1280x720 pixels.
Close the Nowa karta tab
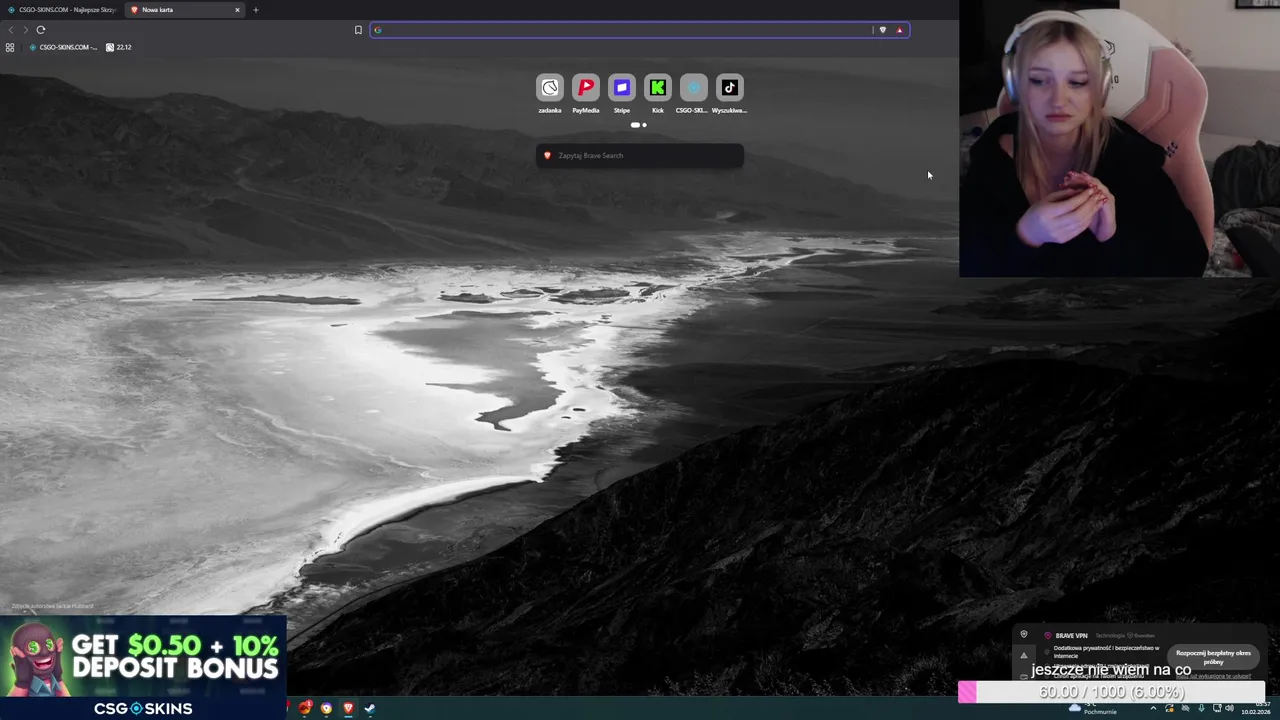[x=237, y=10]
